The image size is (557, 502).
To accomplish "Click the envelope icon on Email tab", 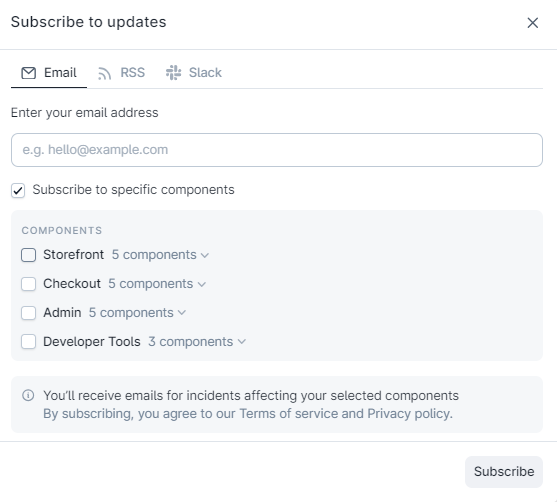I will tap(28, 73).
